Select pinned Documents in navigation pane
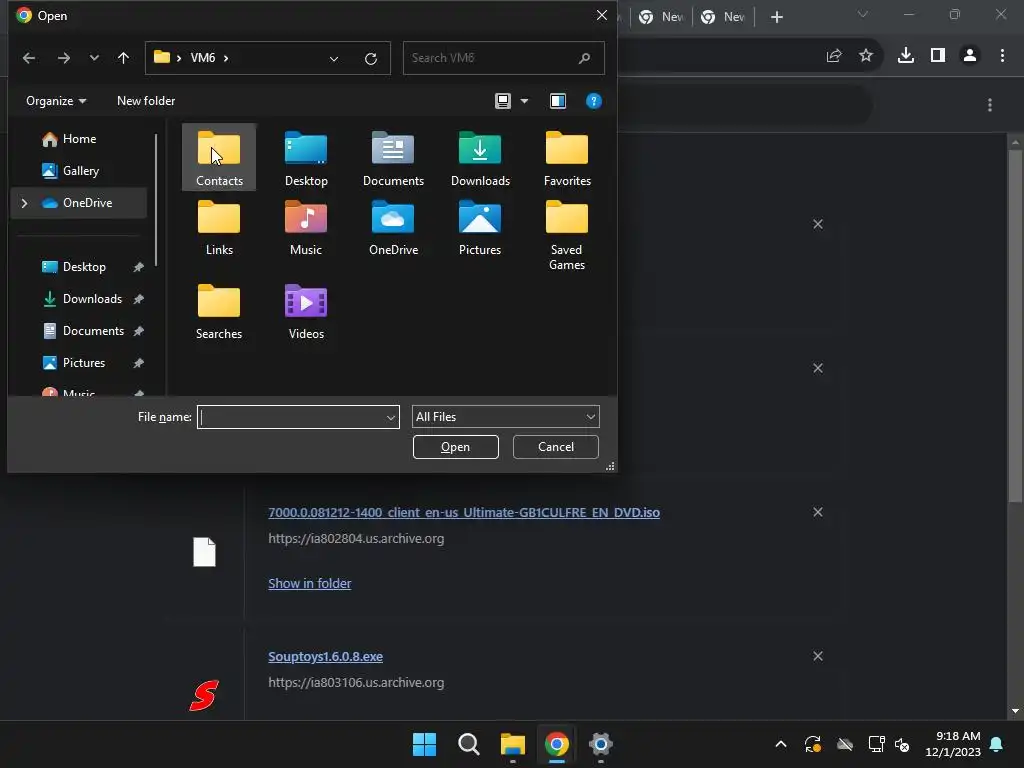Viewport: 1024px width, 768px height. 93,330
